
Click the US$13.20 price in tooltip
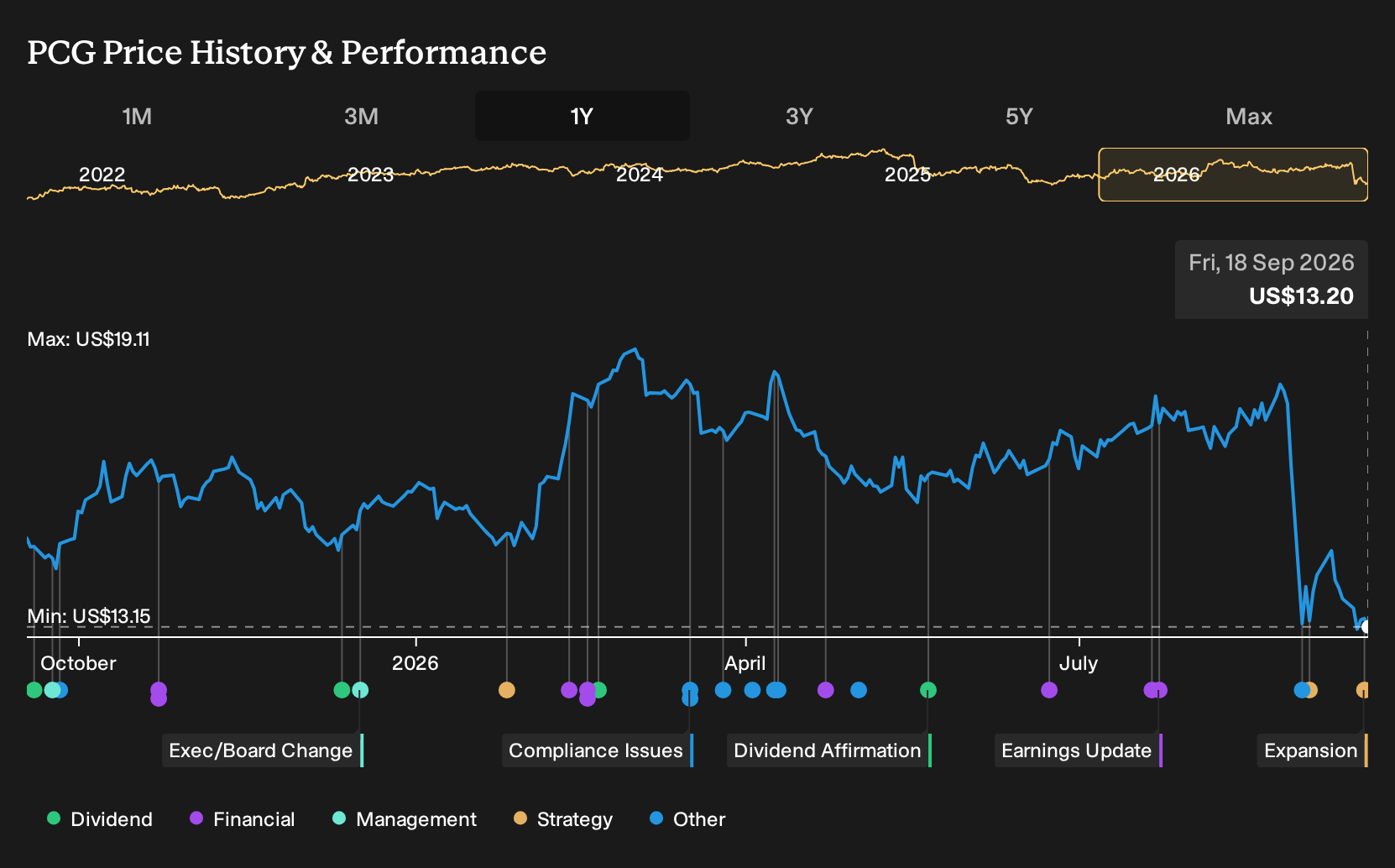pyautogui.click(x=1301, y=296)
